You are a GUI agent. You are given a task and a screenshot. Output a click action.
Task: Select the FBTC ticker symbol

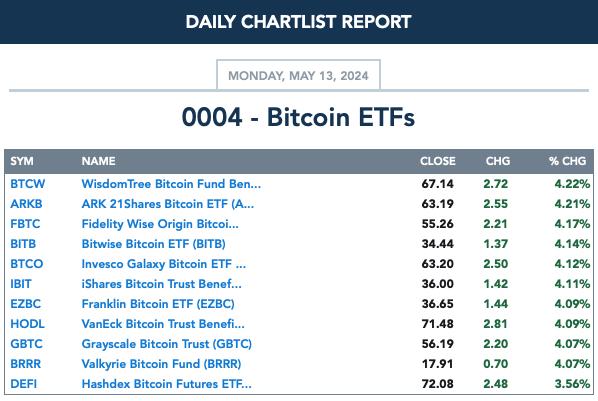tap(25, 224)
